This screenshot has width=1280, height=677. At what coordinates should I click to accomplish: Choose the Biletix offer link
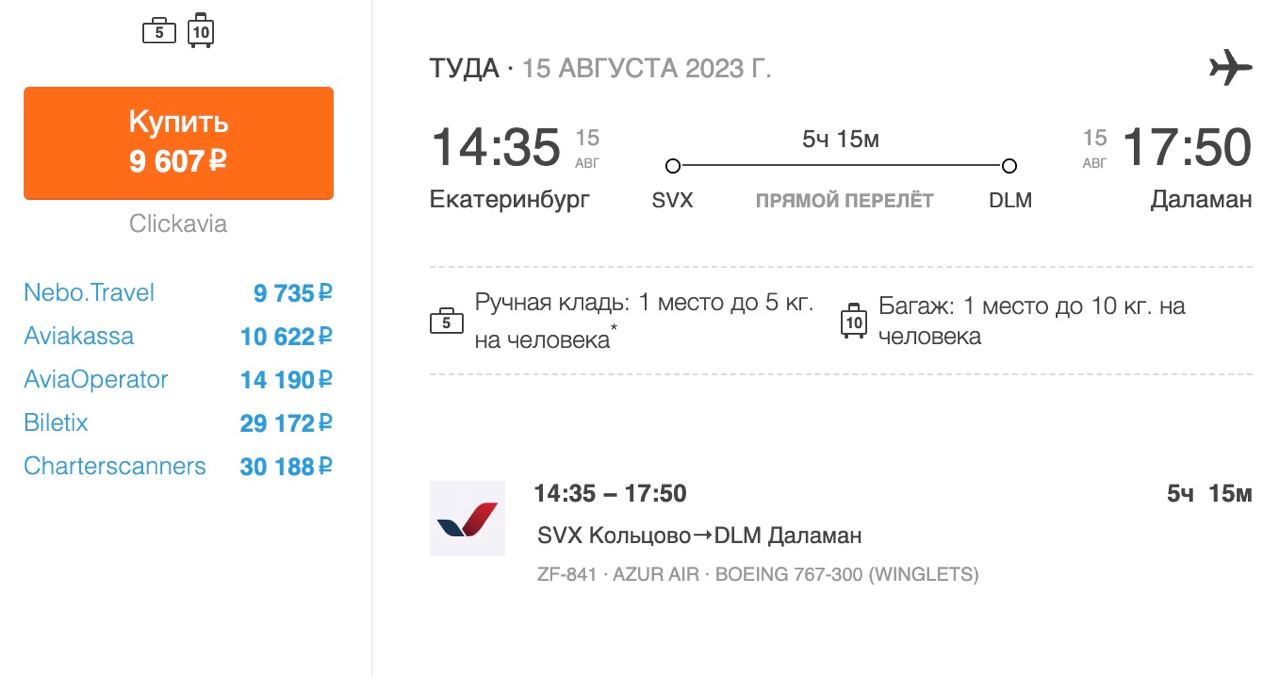pyautogui.click(x=56, y=423)
